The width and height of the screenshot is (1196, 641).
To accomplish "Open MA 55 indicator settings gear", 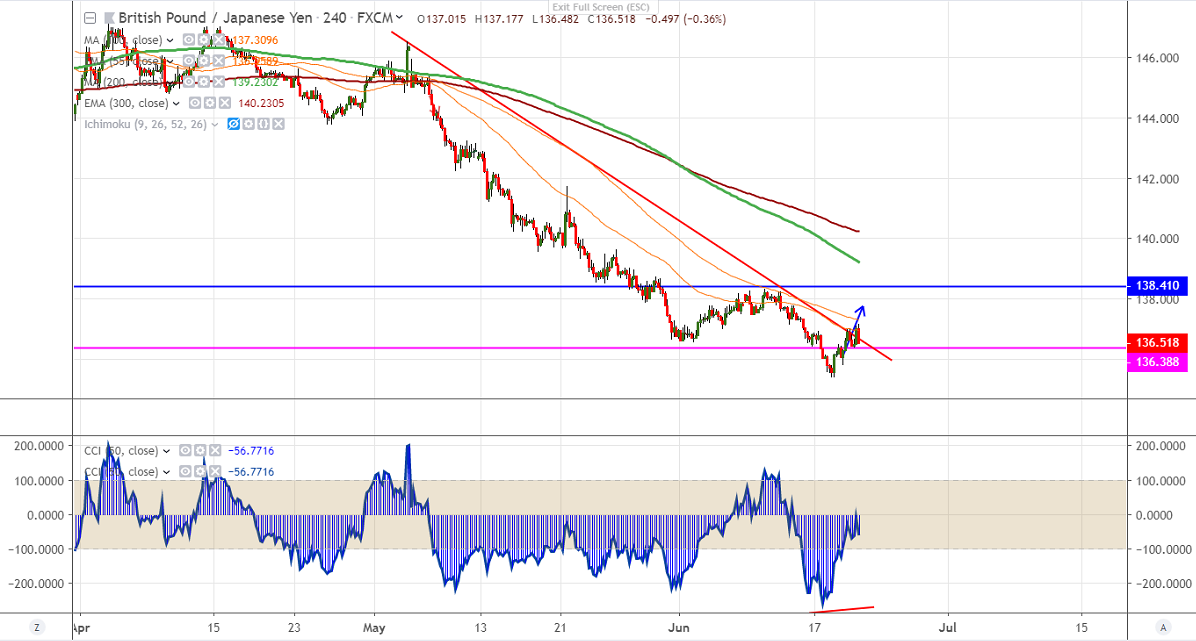I will tap(204, 61).
